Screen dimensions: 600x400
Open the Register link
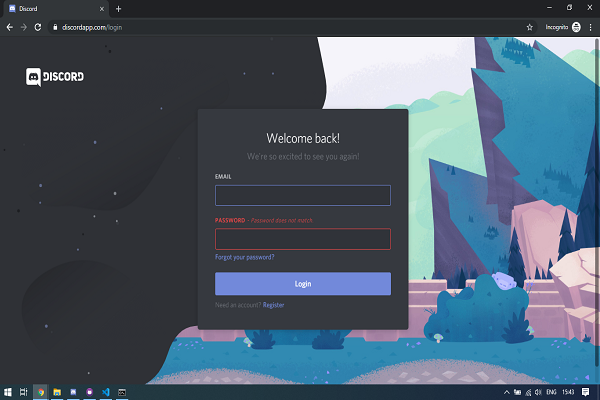tap(273, 305)
